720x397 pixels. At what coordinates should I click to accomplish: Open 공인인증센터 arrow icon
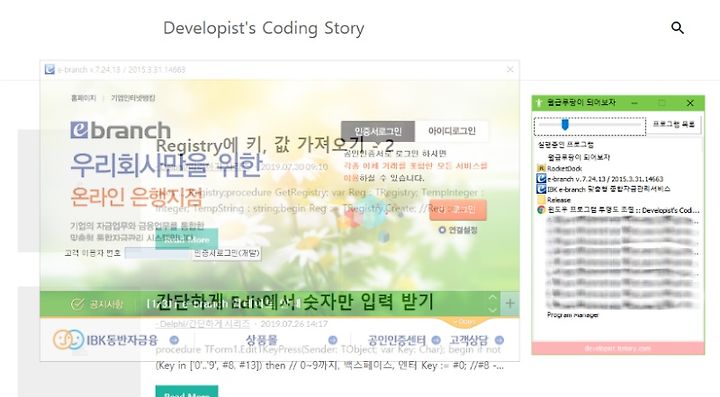coord(436,340)
